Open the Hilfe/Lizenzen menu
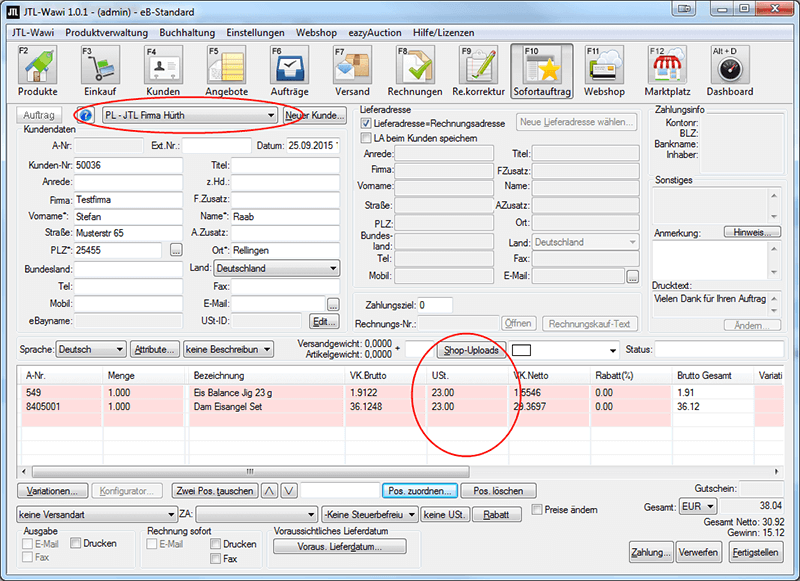Screen dimensions: 800x581 [x=443, y=33]
